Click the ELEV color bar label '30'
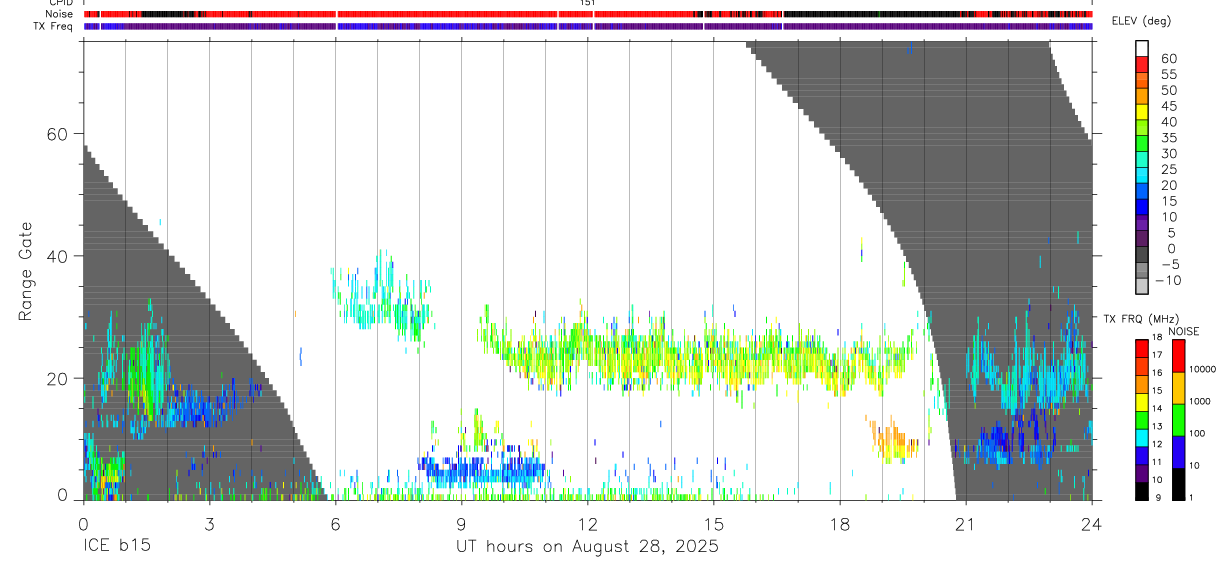This screenshot has width=1228, height=567. point(1168,153)
